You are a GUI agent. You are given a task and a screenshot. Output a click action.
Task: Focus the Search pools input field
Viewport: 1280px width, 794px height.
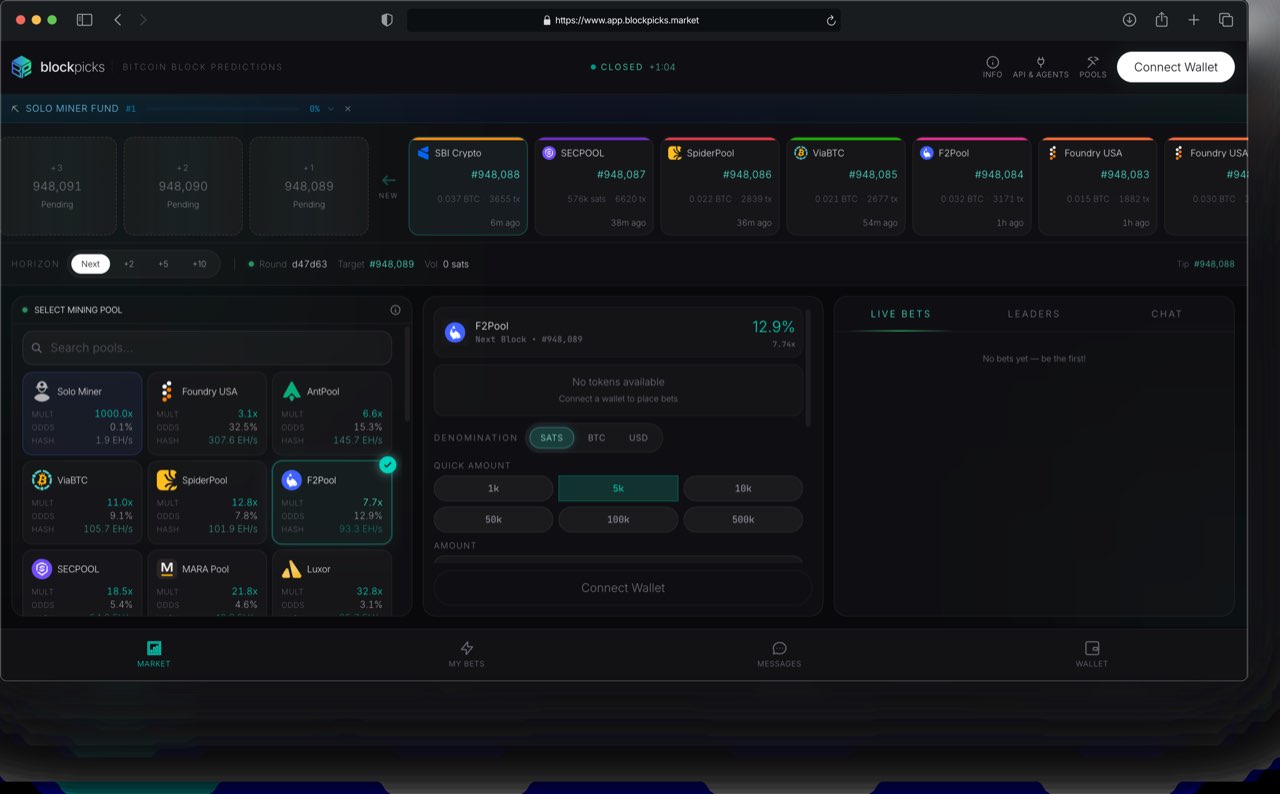[207, 348]
